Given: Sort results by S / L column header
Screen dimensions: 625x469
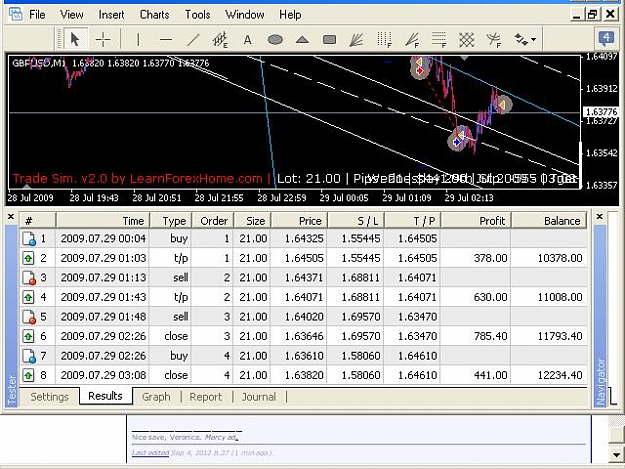Looking at the screenshot, I should [x=356, y=221].
